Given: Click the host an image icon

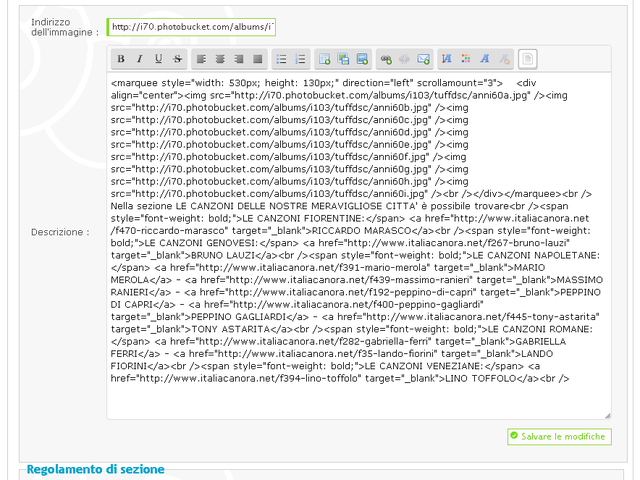Looking at the screenshot, I should point(343,59).
